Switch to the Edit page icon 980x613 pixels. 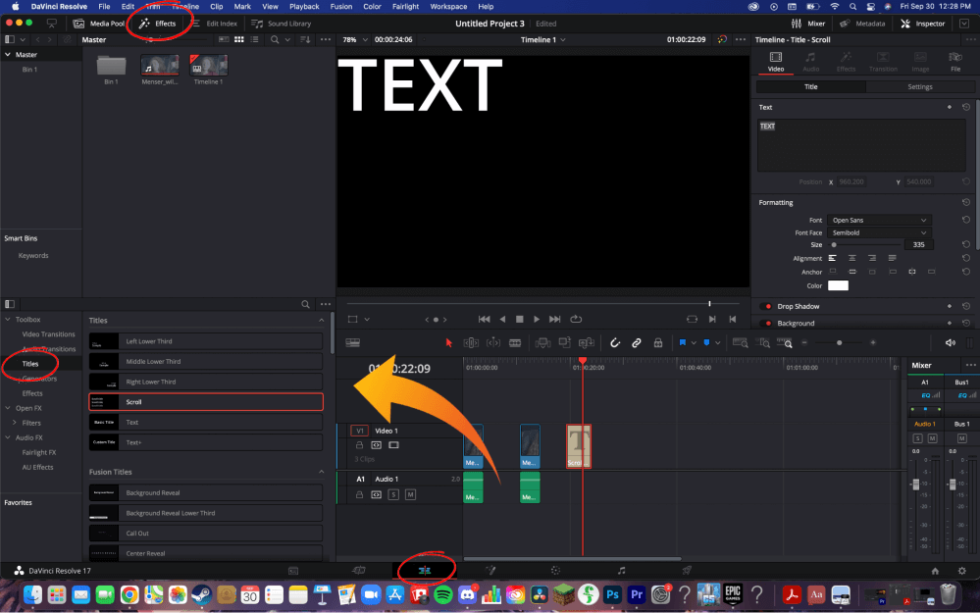pyautogui.click(x=424, y=571)
